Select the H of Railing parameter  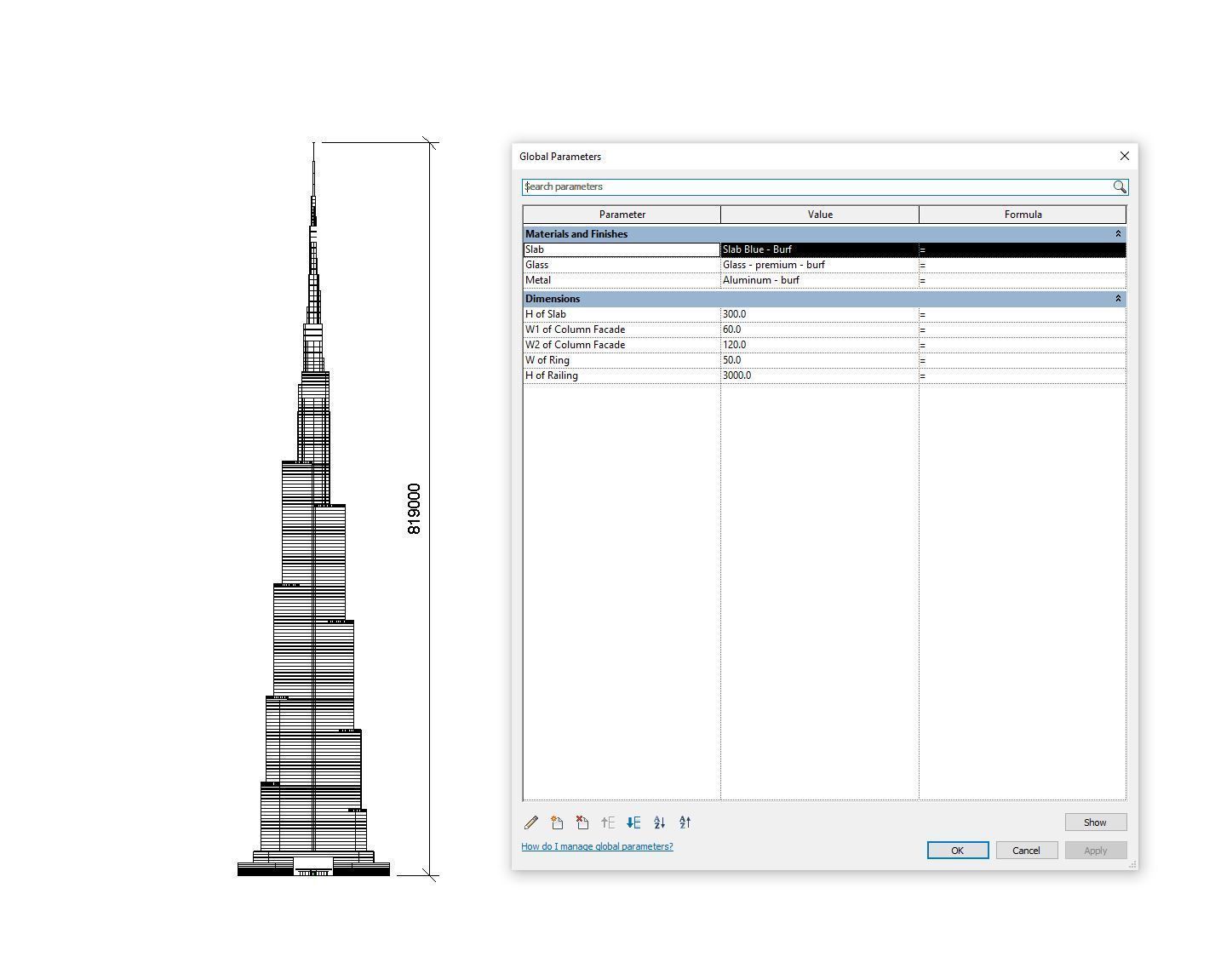pos(622,375)
